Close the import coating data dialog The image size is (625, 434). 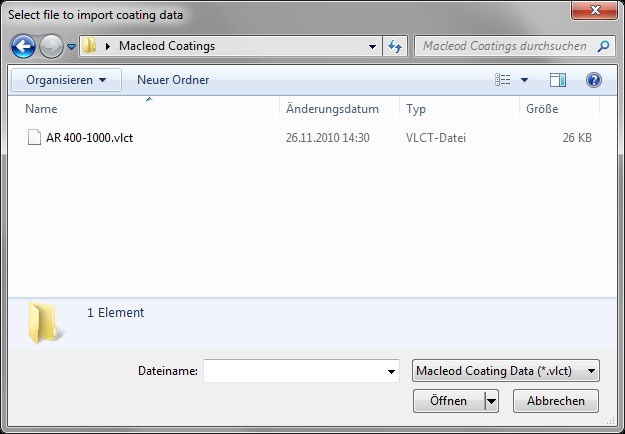595,10
